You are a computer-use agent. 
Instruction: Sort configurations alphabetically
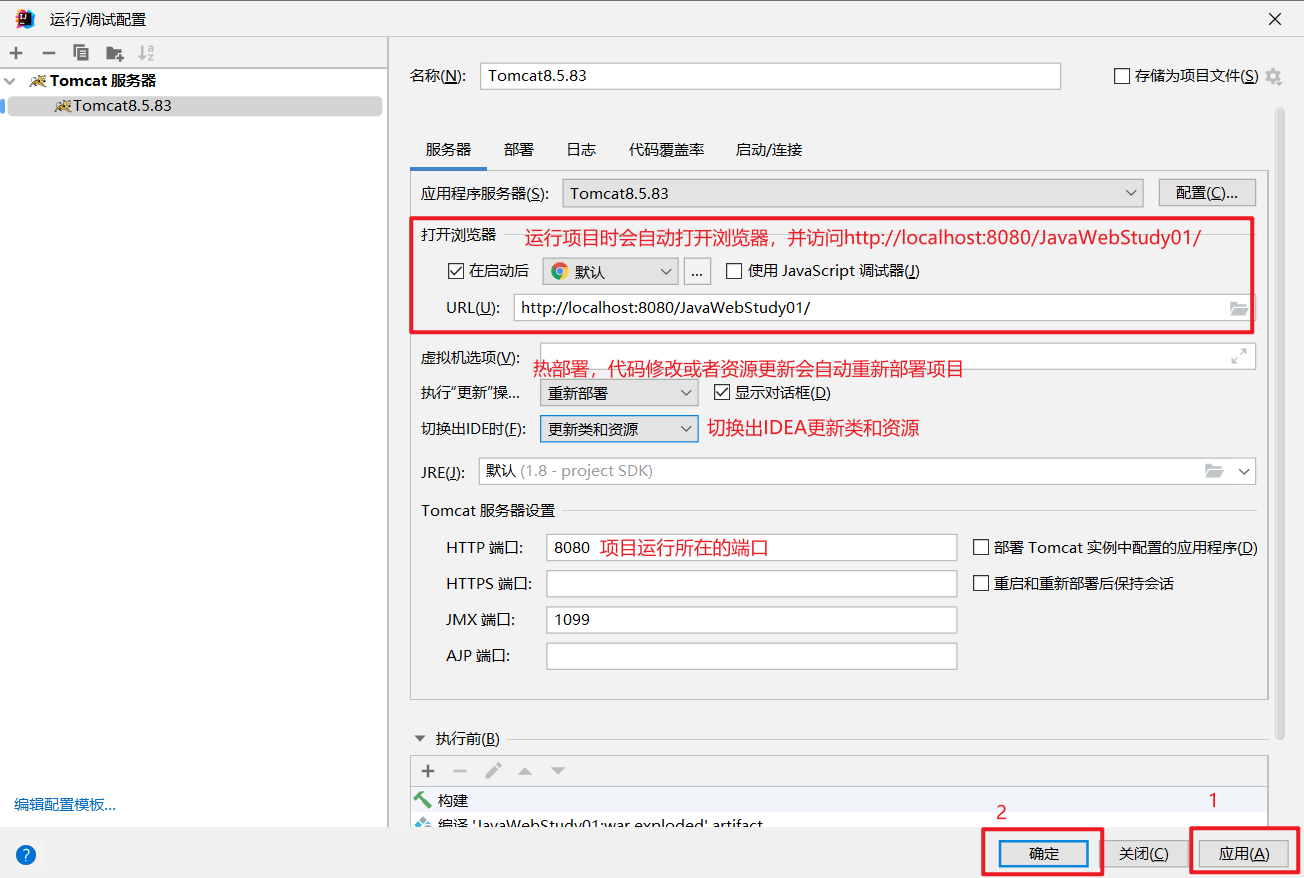click(x=146, y=53)
